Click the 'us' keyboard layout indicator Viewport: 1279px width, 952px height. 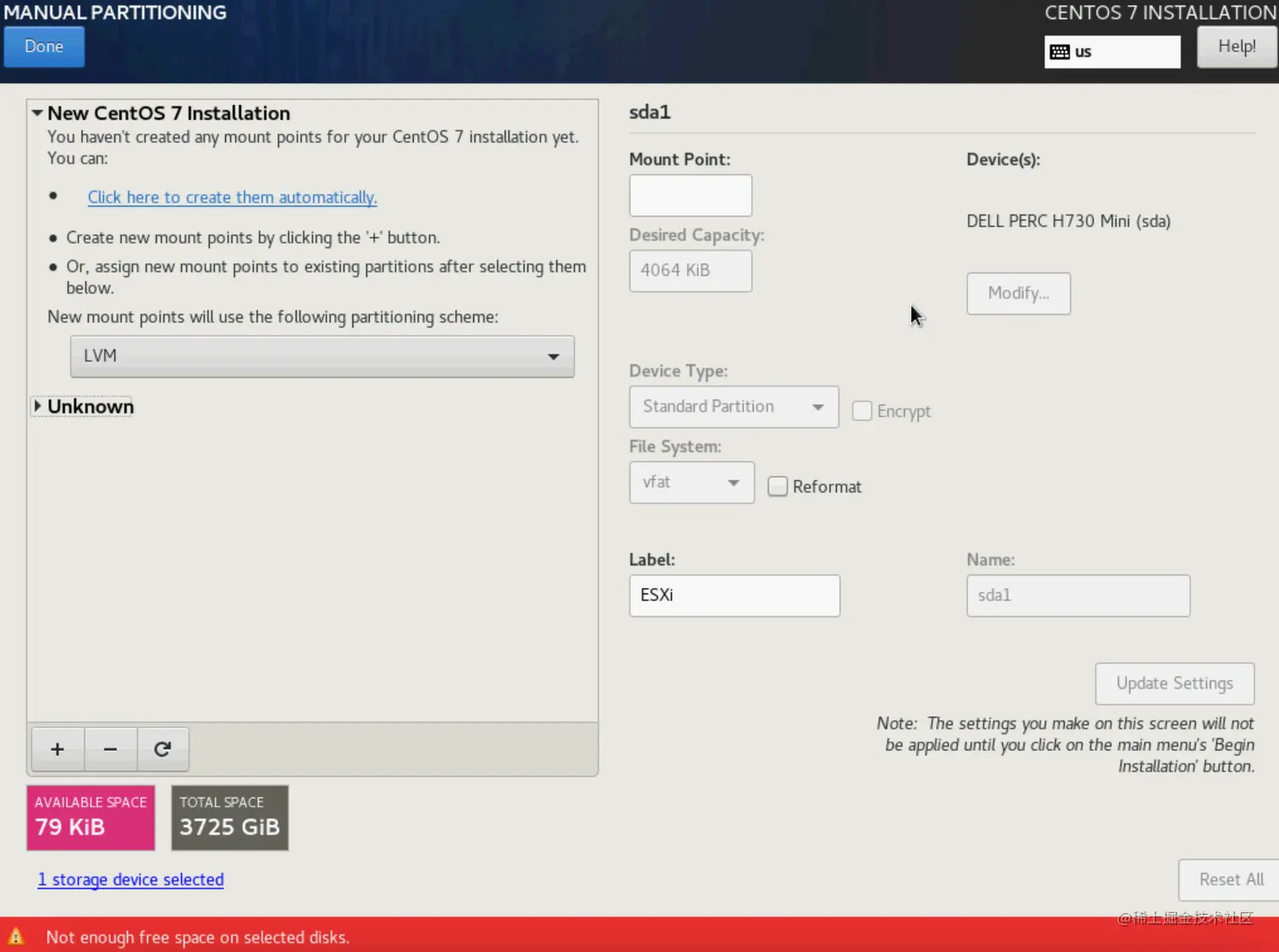click(1112, 52)
